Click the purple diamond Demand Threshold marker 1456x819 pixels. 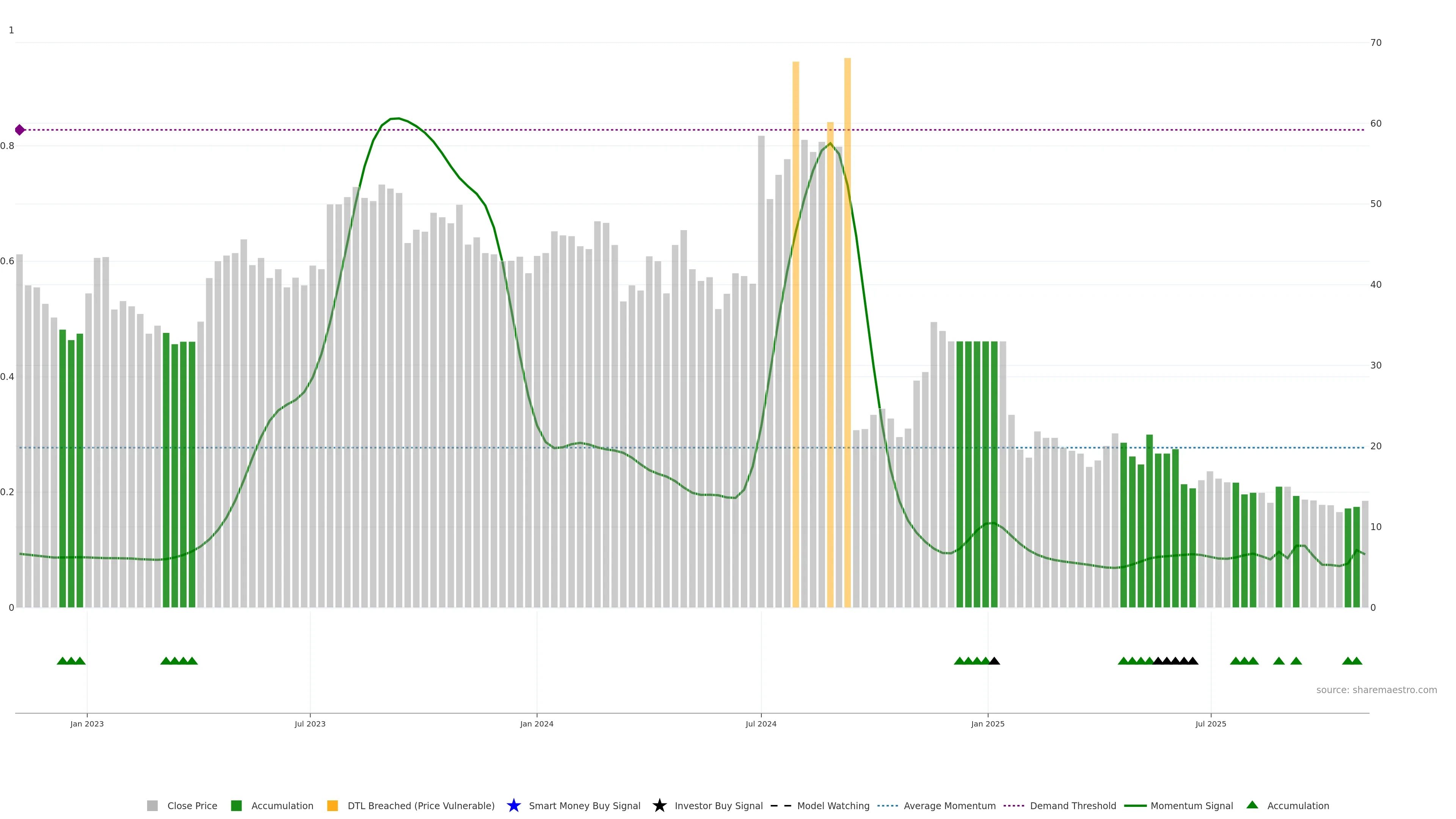(20, 130)
